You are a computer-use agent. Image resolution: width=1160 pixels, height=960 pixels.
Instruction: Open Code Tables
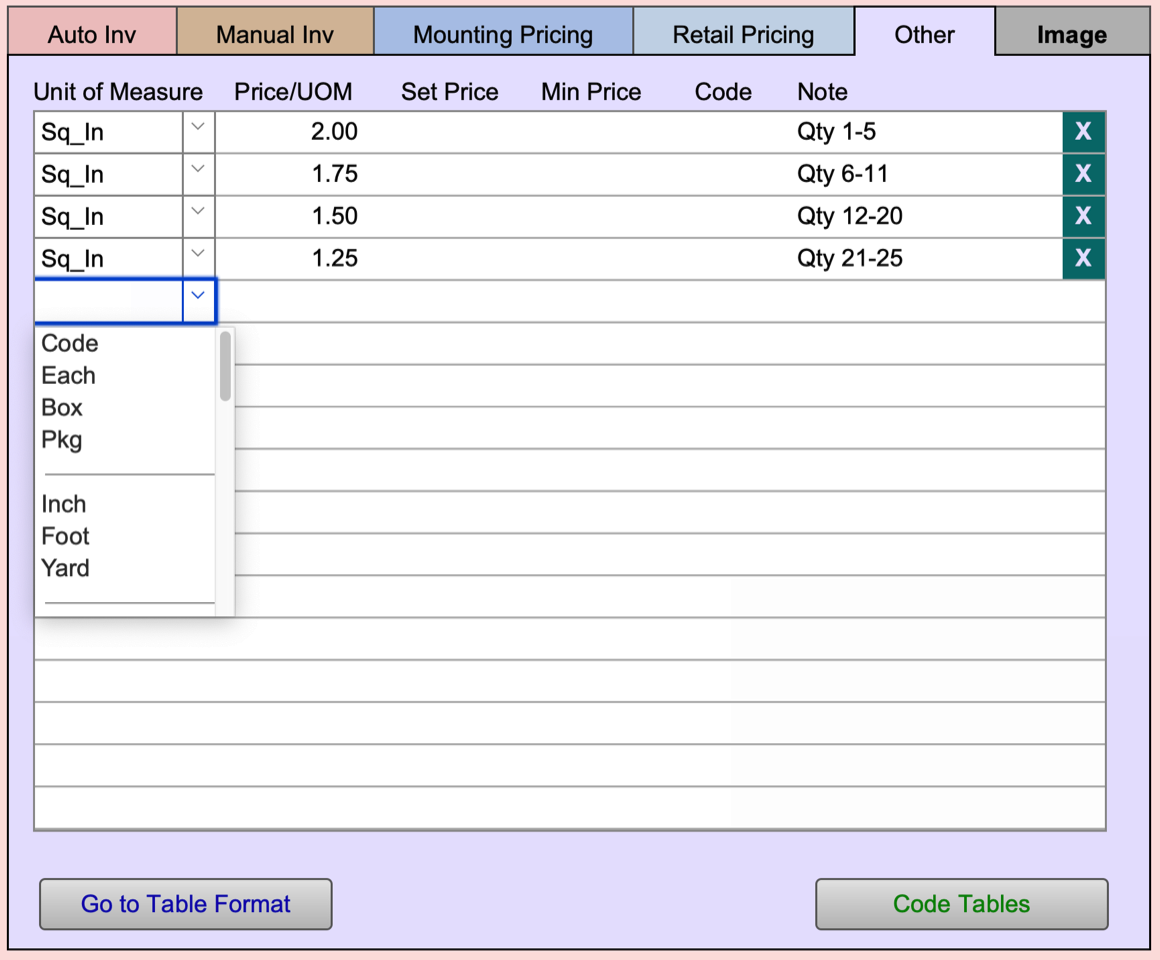pos(961,904)
